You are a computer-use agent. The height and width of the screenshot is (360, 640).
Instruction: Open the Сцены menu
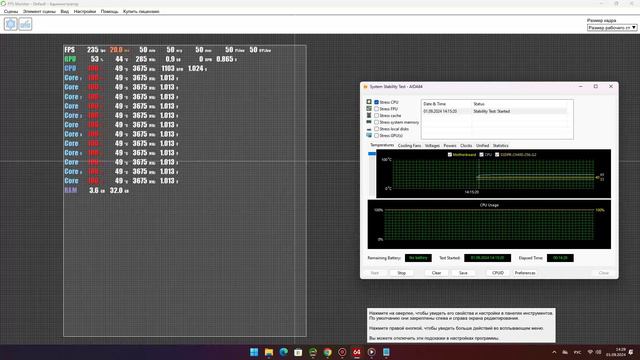[11, 11]
